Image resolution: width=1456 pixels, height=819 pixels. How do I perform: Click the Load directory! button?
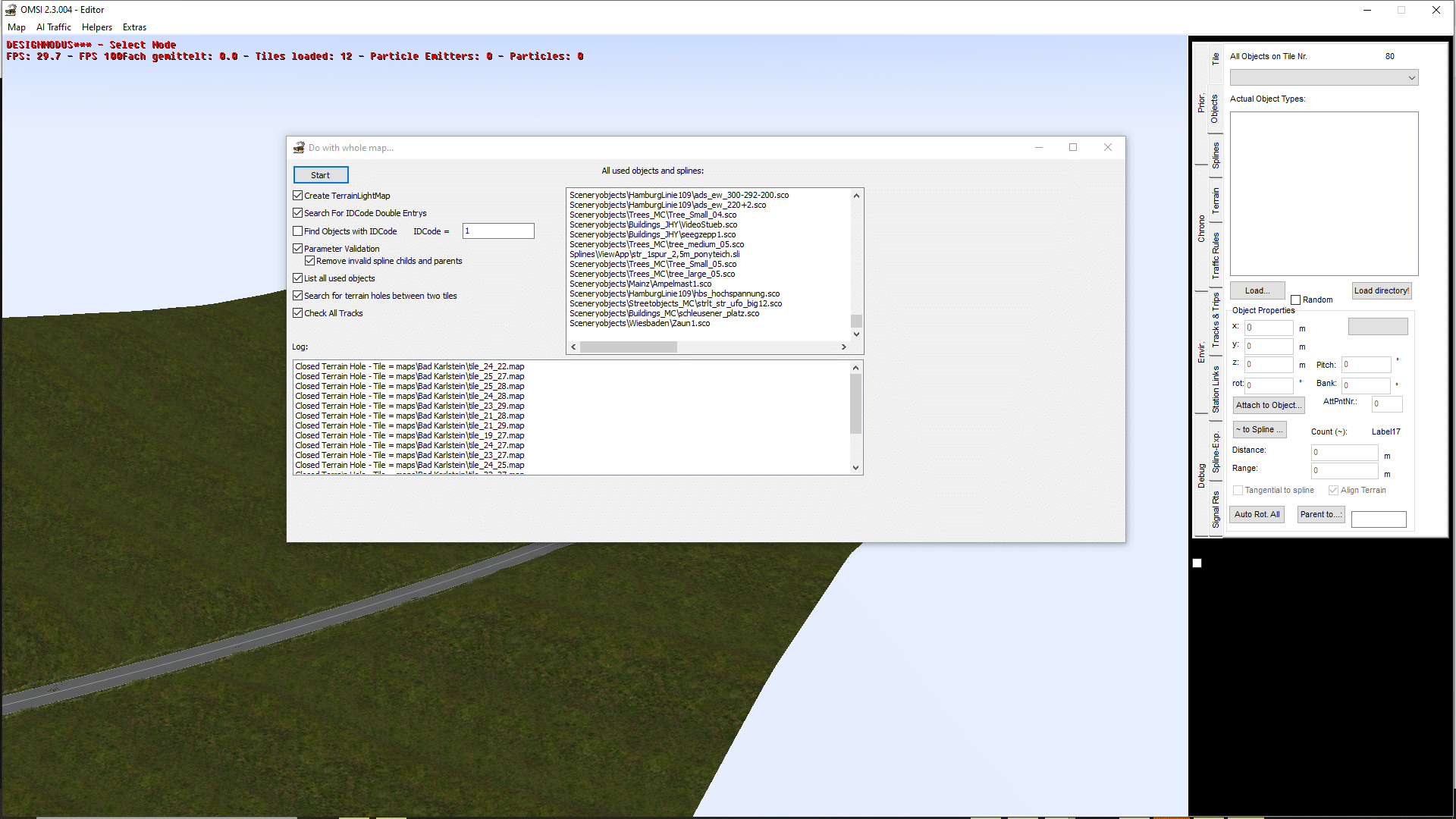[x=1382, y=290]
